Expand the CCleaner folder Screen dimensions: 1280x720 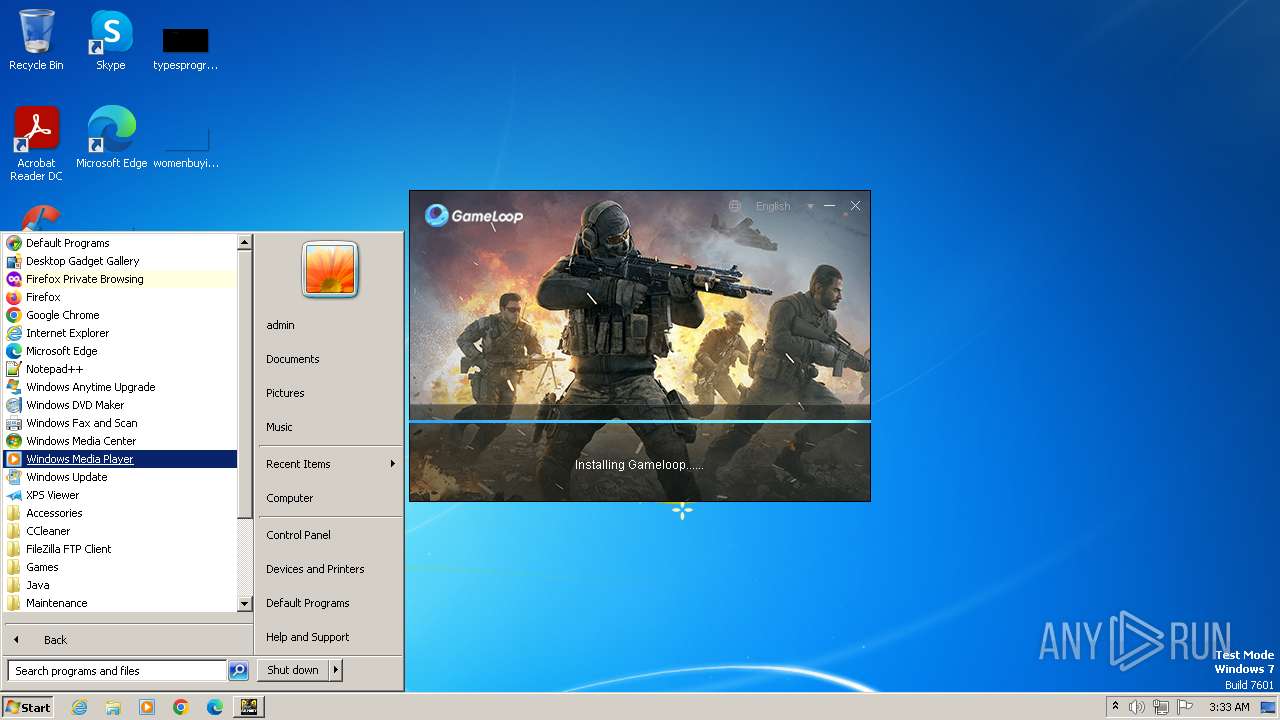click(x=120, y=531)
